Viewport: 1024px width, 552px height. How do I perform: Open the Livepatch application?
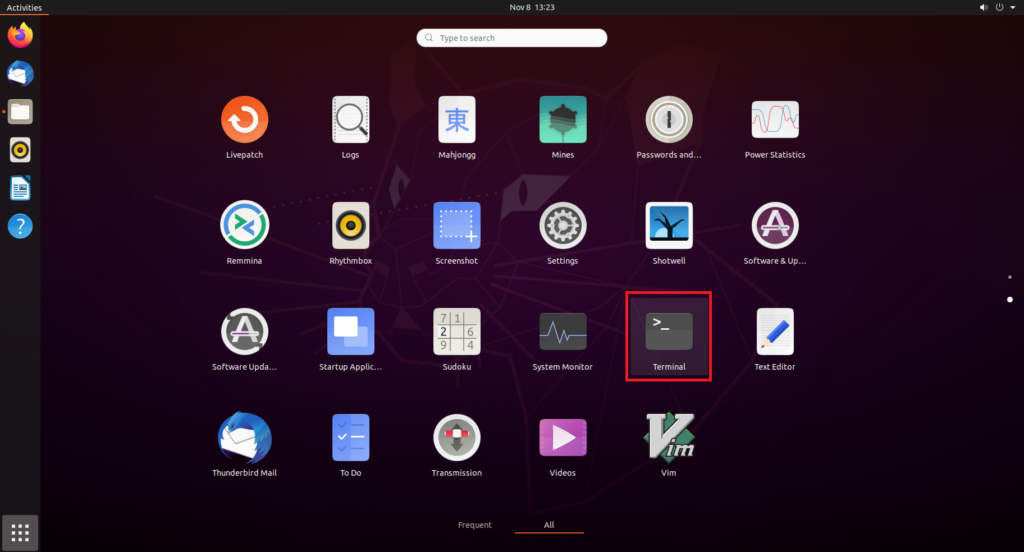point(244,127)
